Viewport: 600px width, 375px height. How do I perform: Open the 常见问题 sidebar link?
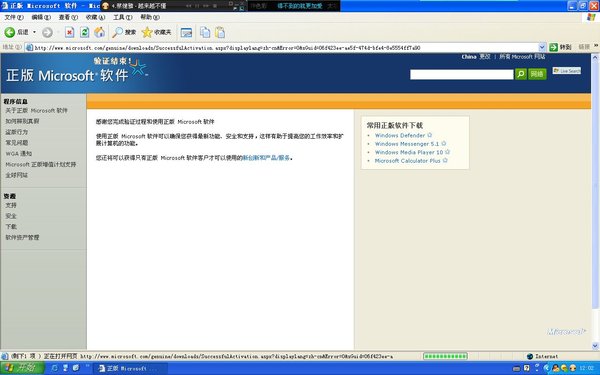(16, 143)
